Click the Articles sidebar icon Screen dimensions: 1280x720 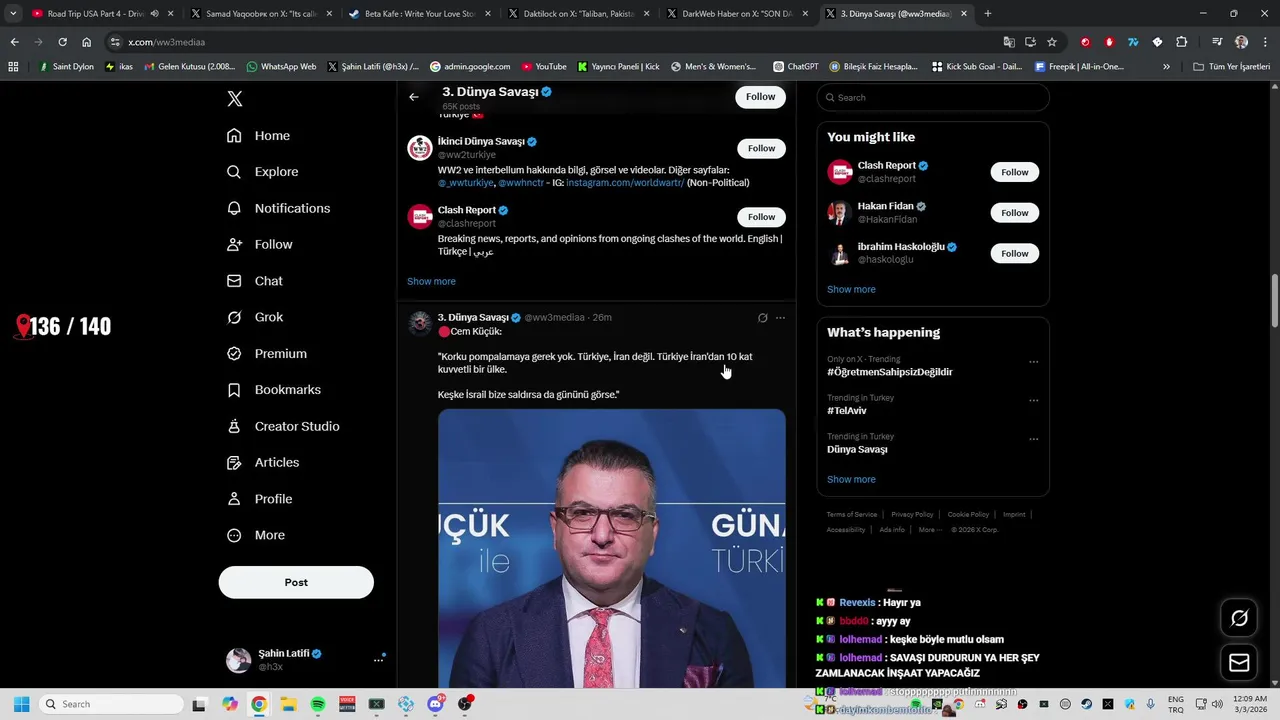tap(234, 463)
